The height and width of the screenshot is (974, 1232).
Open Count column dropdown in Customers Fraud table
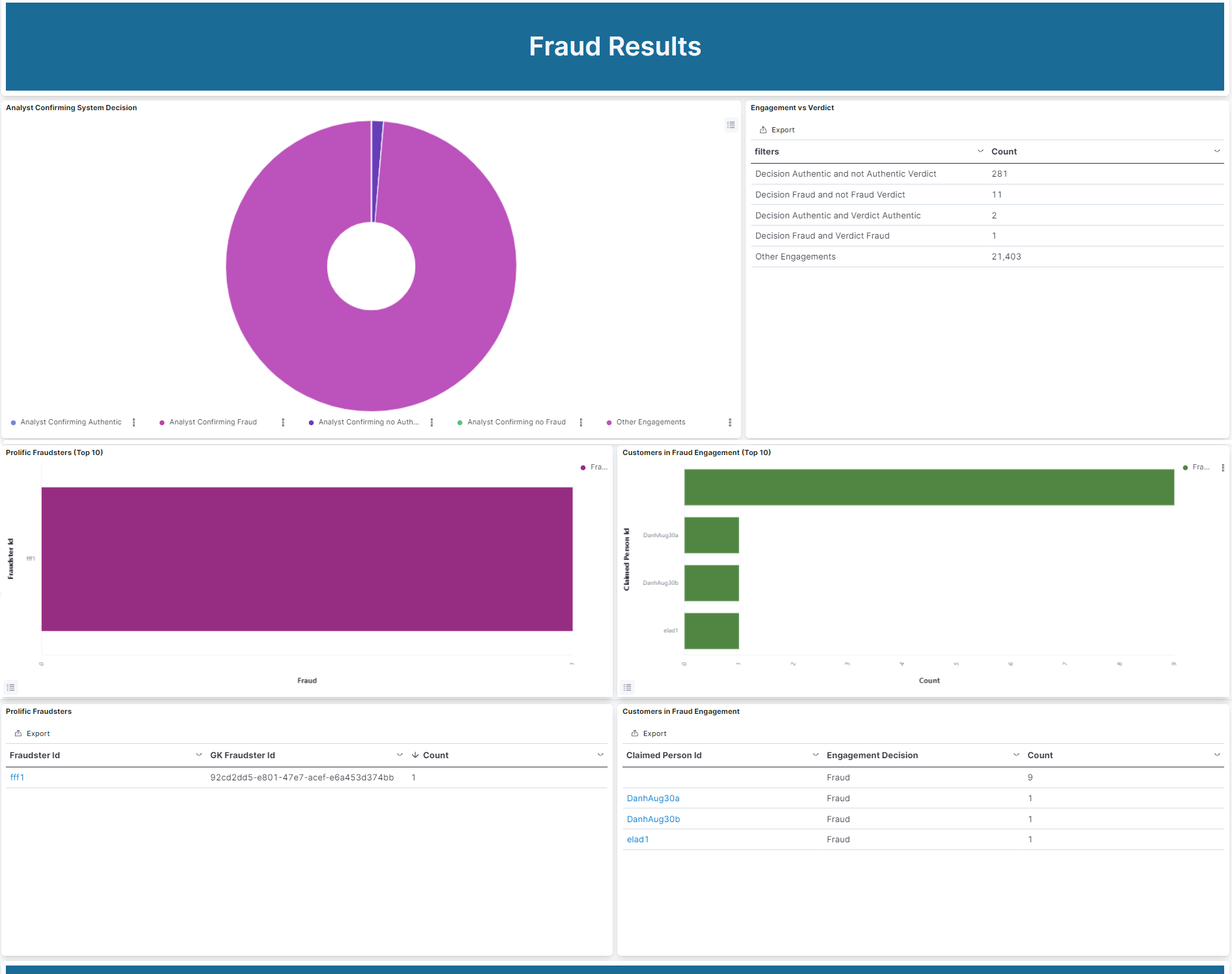[1217, 755]
